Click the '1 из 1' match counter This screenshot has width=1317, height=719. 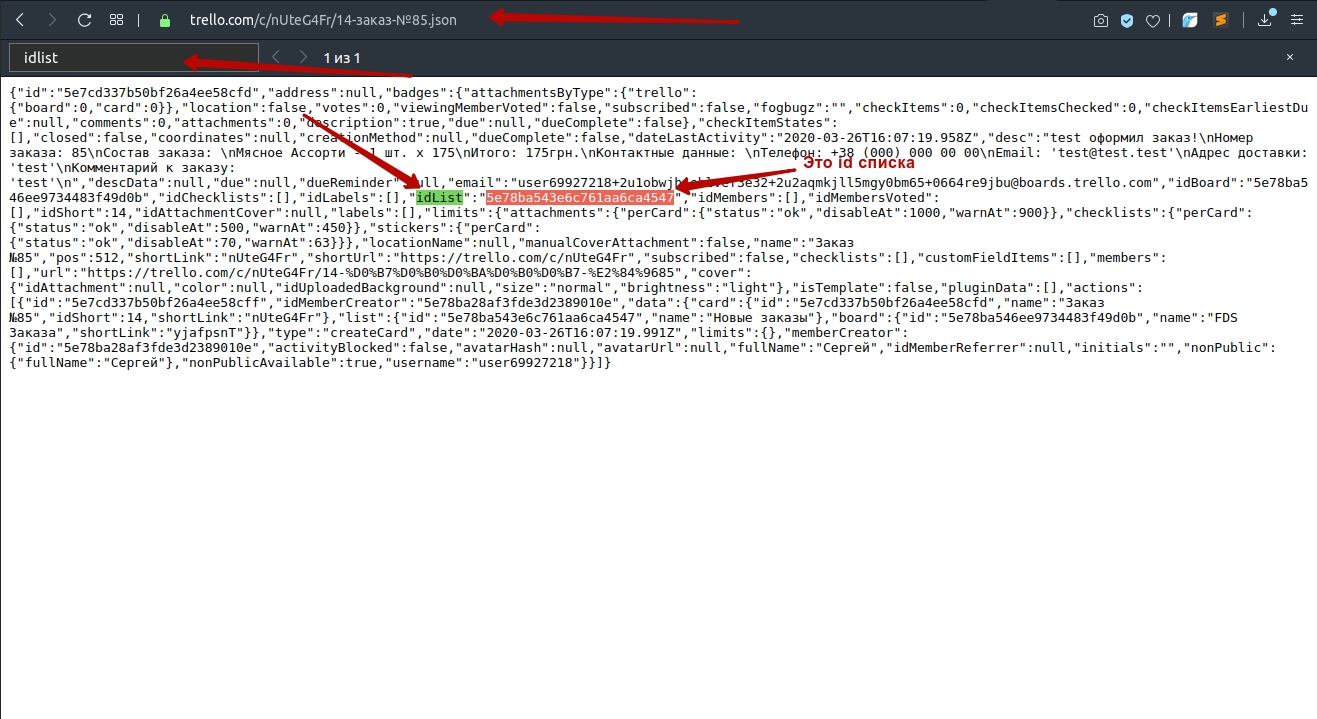tap(342, 58)
